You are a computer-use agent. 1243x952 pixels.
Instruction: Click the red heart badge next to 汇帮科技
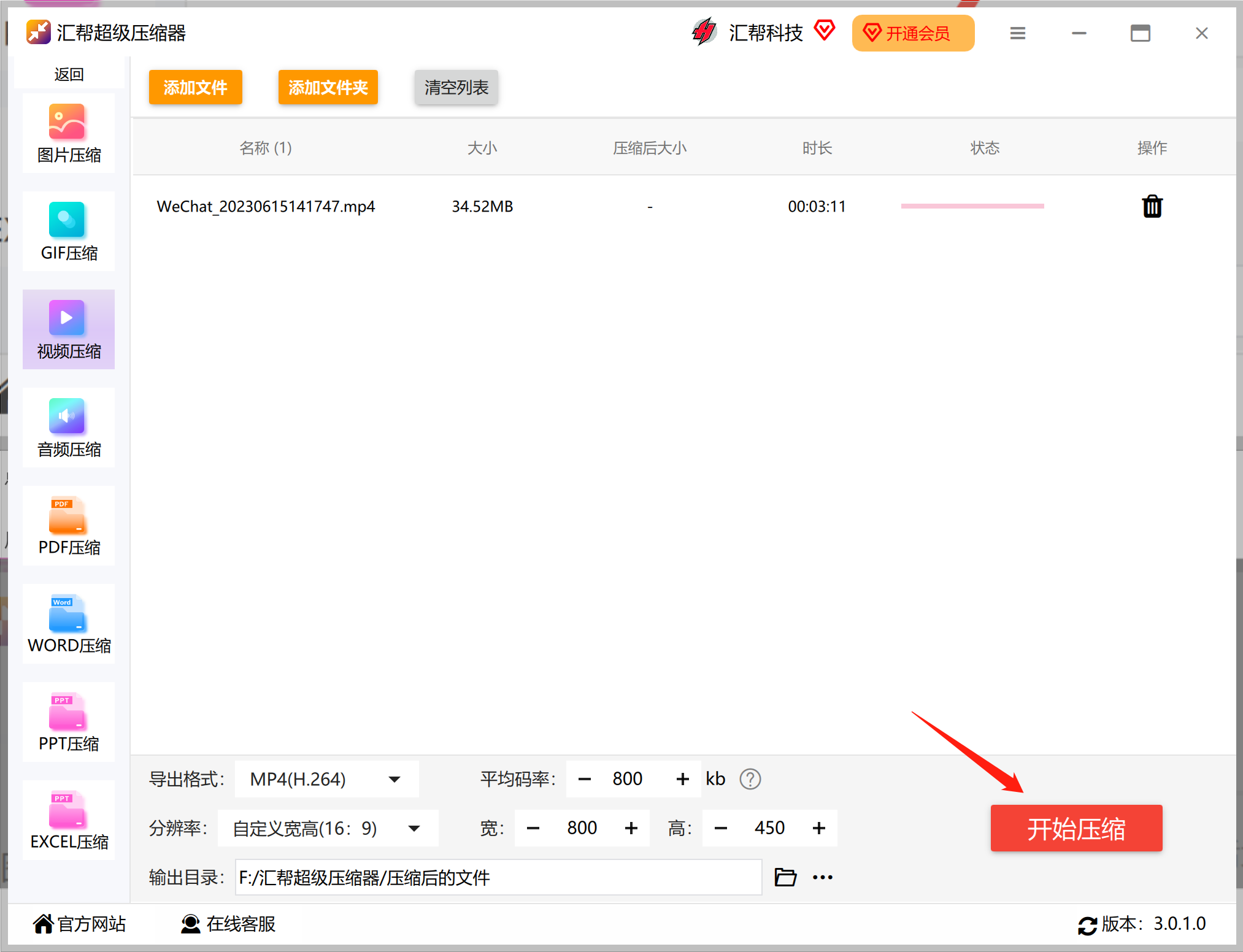tap(825, 30)
